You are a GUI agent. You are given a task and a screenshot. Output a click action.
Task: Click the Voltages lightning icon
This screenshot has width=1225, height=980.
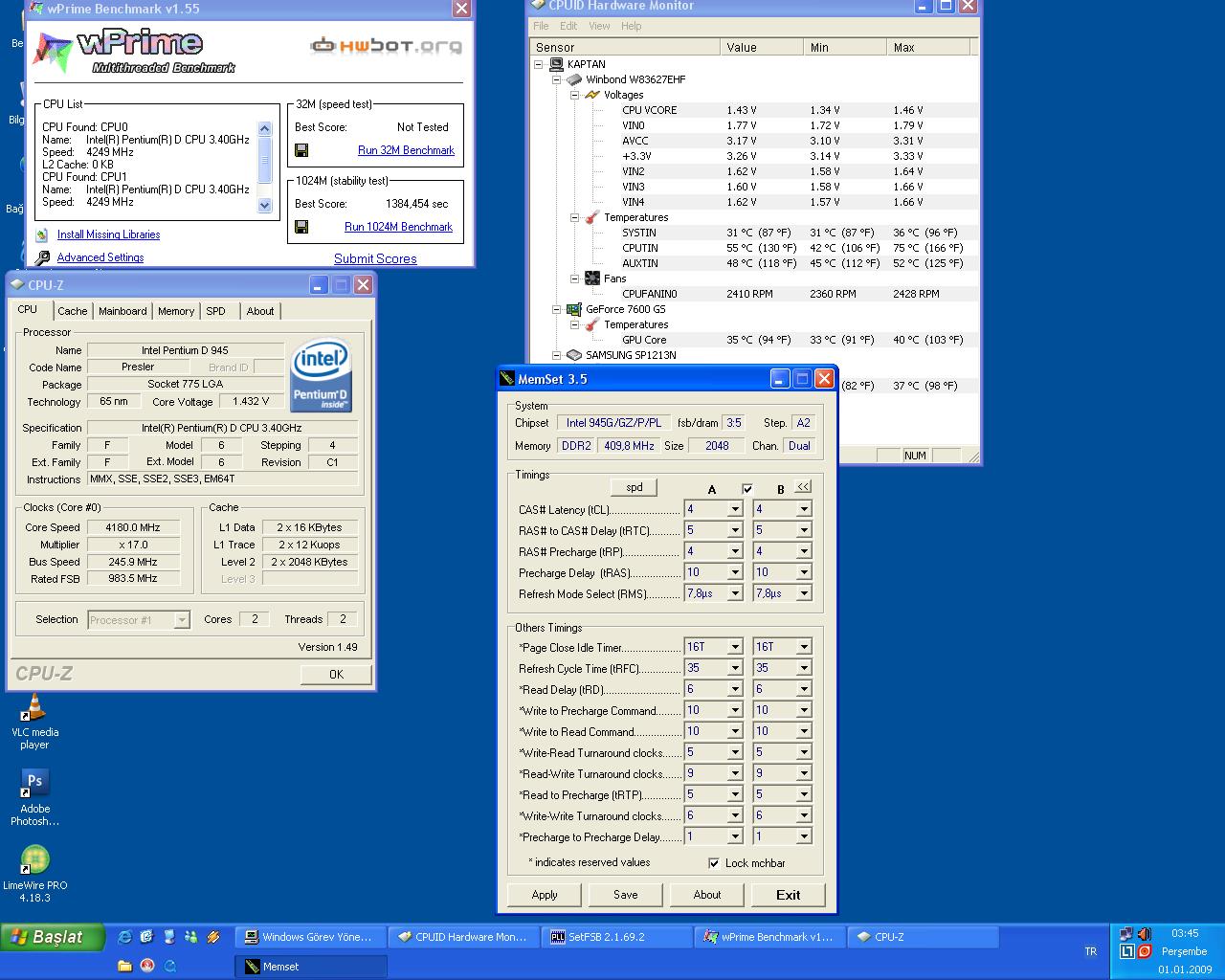click(x=592, y=95)
